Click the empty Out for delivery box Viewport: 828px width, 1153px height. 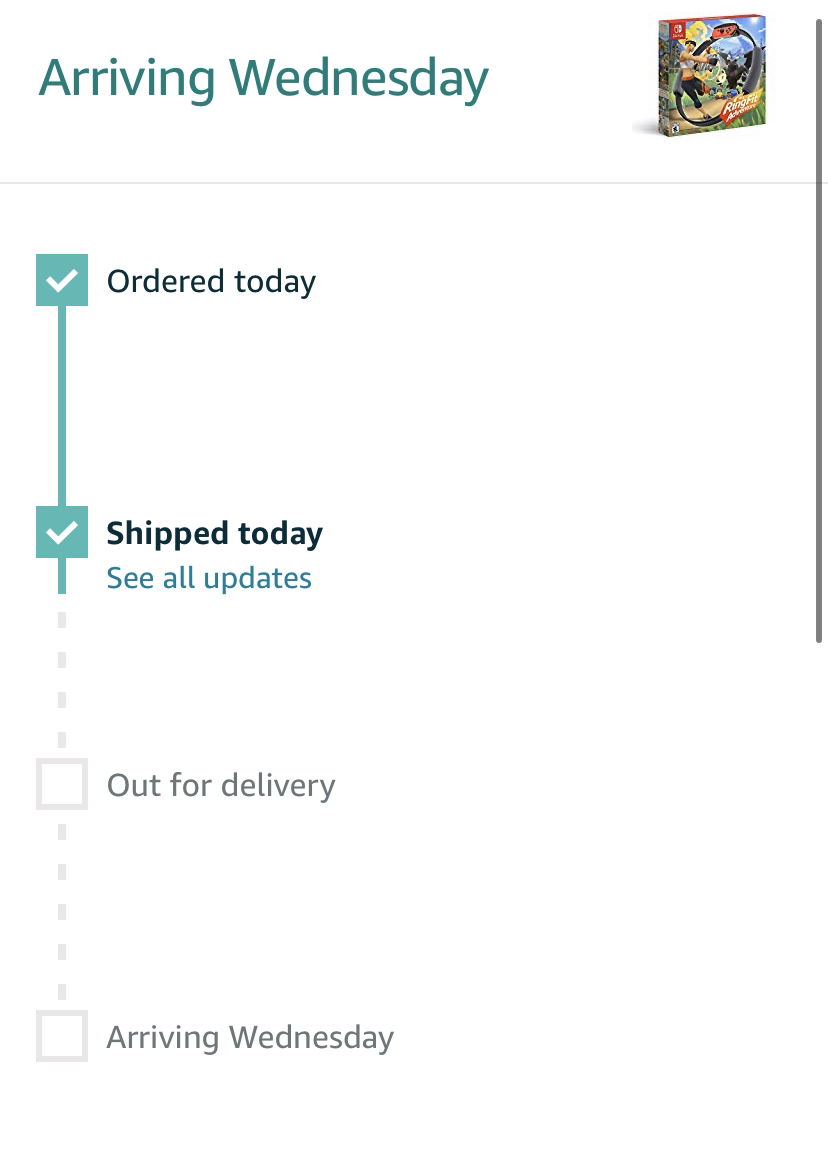(x=62, y=785)
